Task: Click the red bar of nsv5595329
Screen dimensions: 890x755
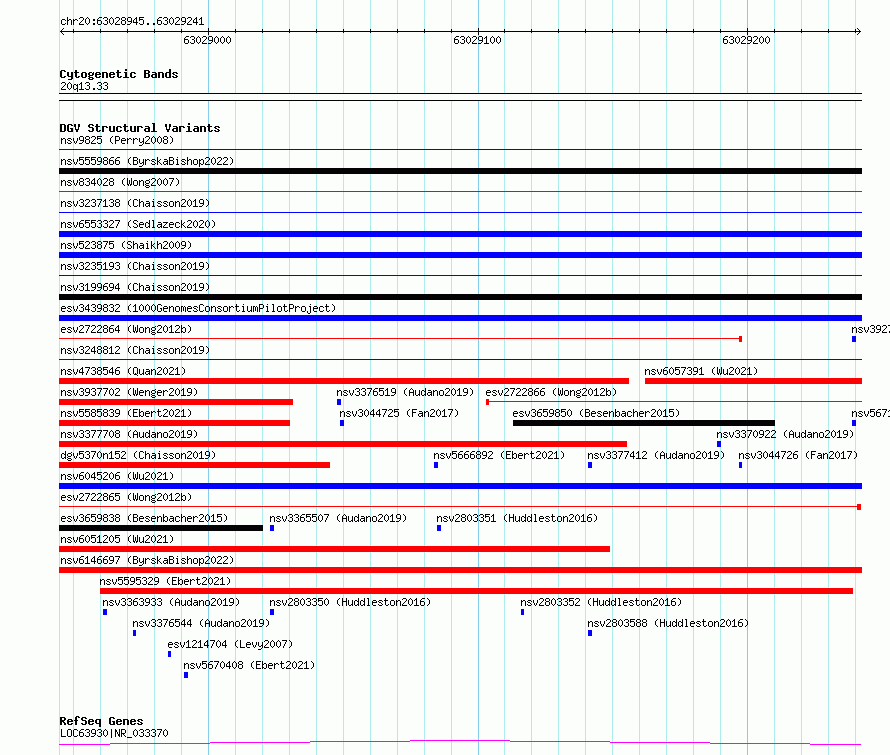Action: click(476, 591)
